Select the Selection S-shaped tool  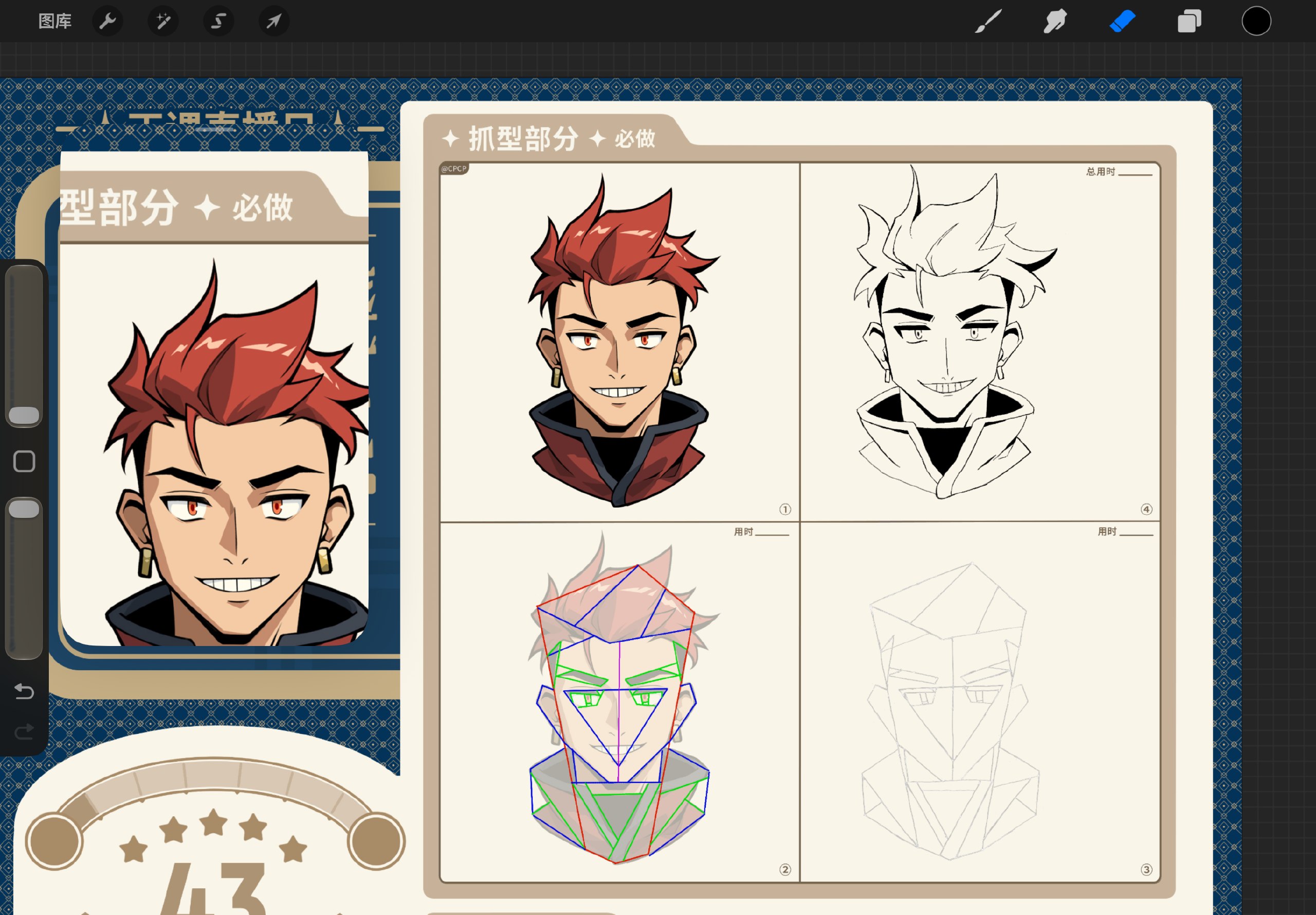pos(218,21)
